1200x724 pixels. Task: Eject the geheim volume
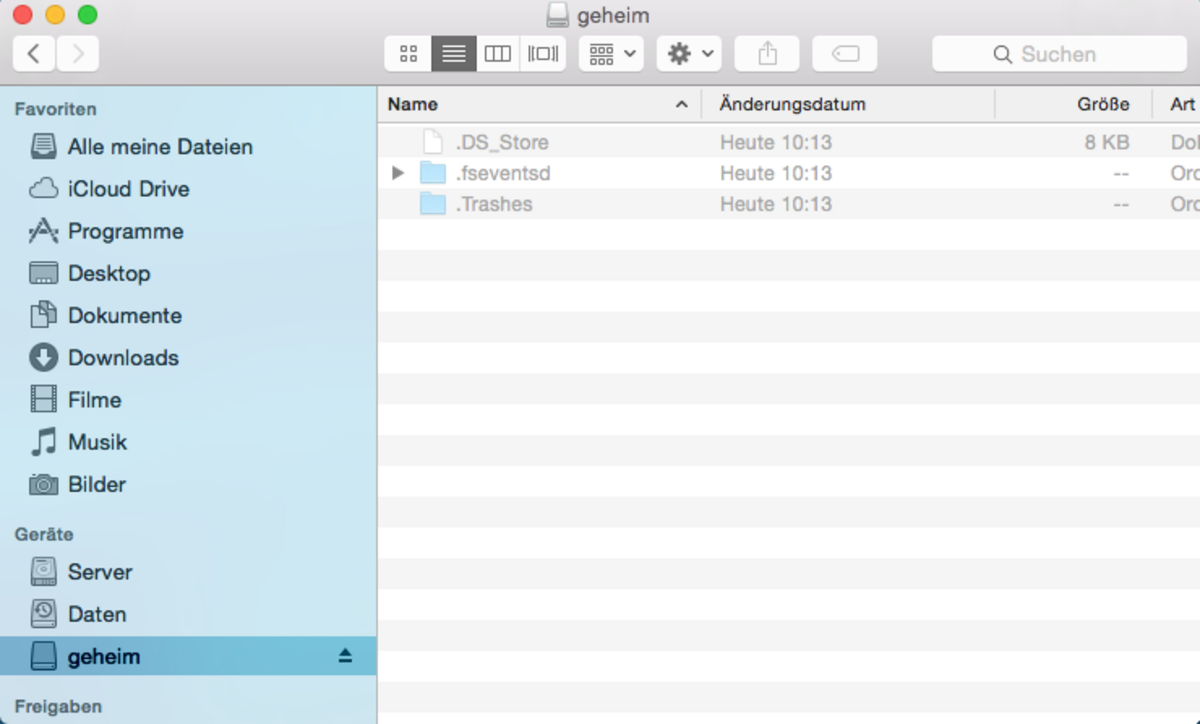point(345,656)
